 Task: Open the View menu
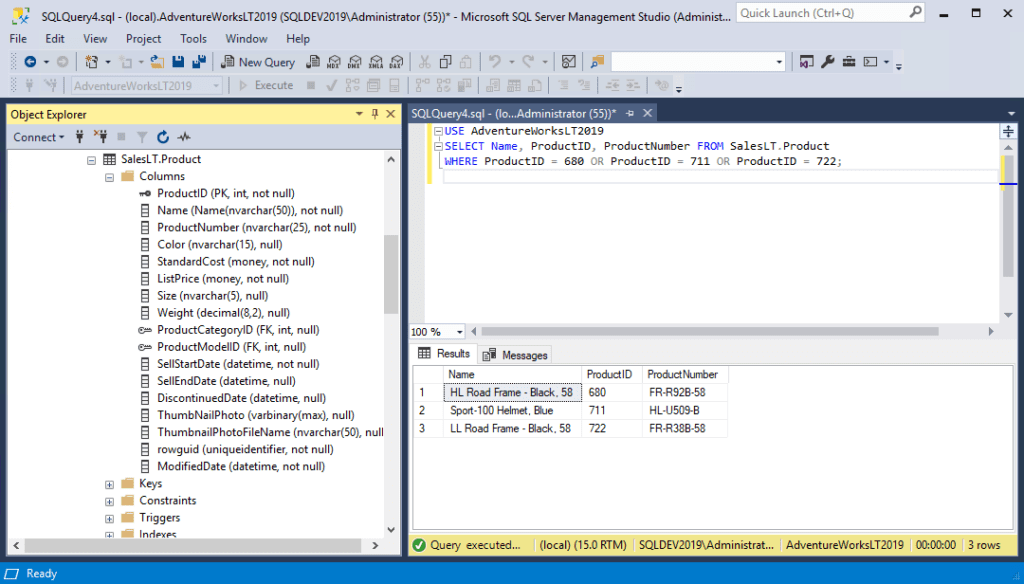click(95, 39)
